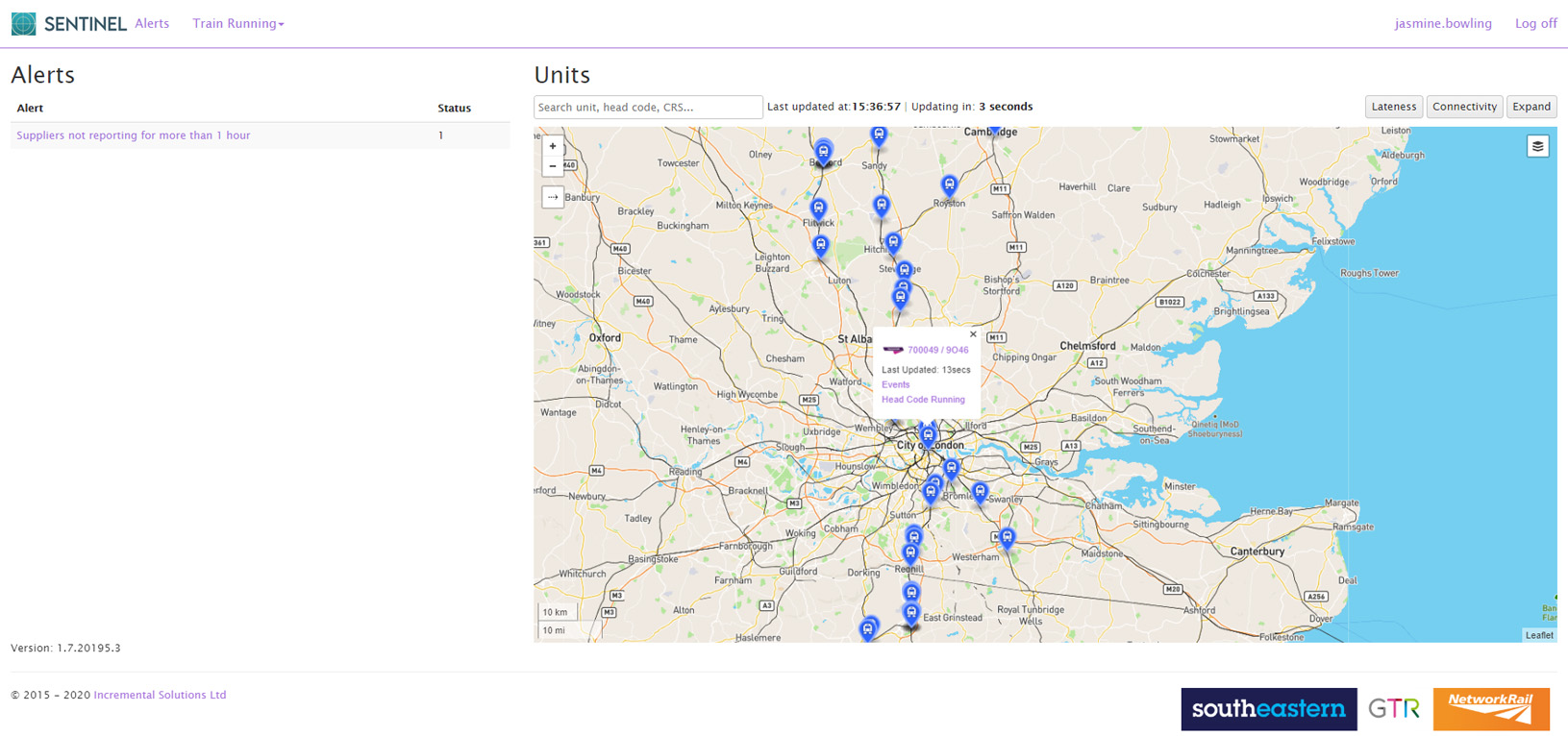The width and height of the screenshot is (1568, 736).
Task: Open Suppliers not reporting alert
Action: point(134,135)
